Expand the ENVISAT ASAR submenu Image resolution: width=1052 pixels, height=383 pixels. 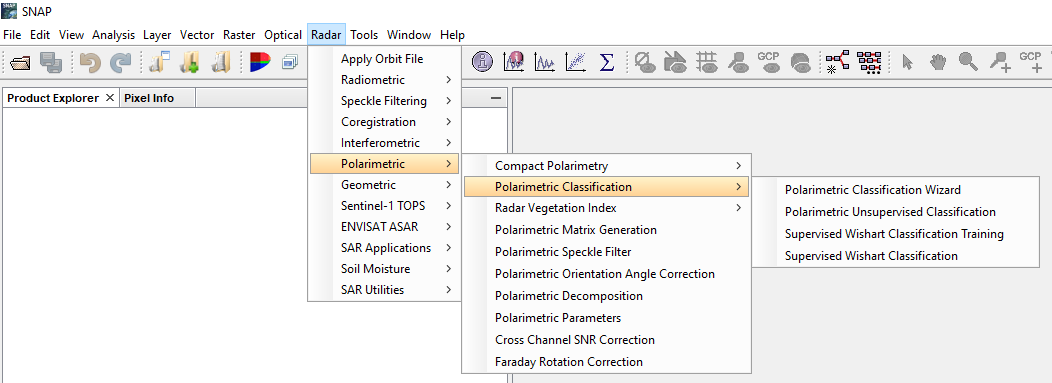click(x=384, y=227)
